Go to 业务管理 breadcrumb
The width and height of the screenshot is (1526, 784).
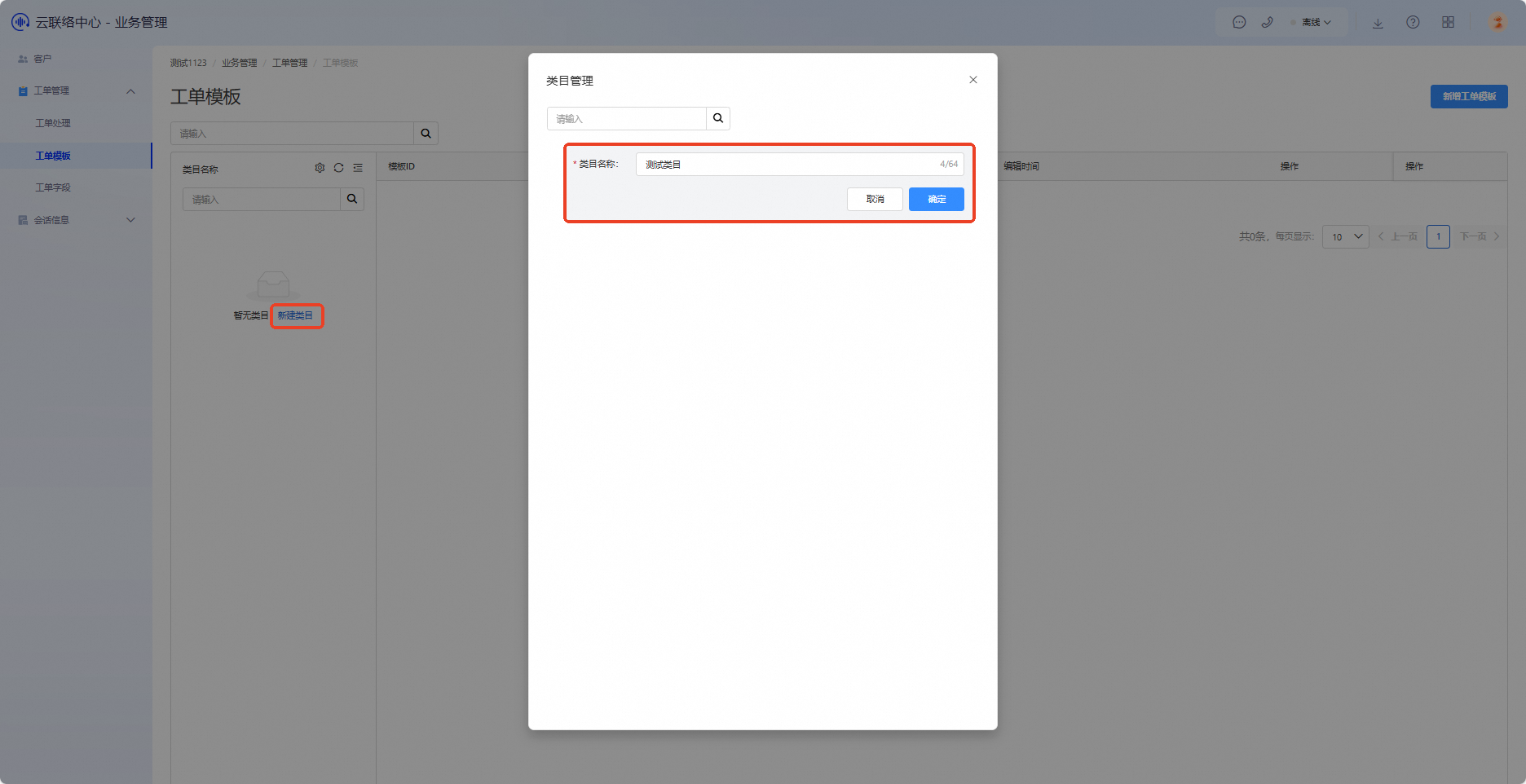coord(240,63)
